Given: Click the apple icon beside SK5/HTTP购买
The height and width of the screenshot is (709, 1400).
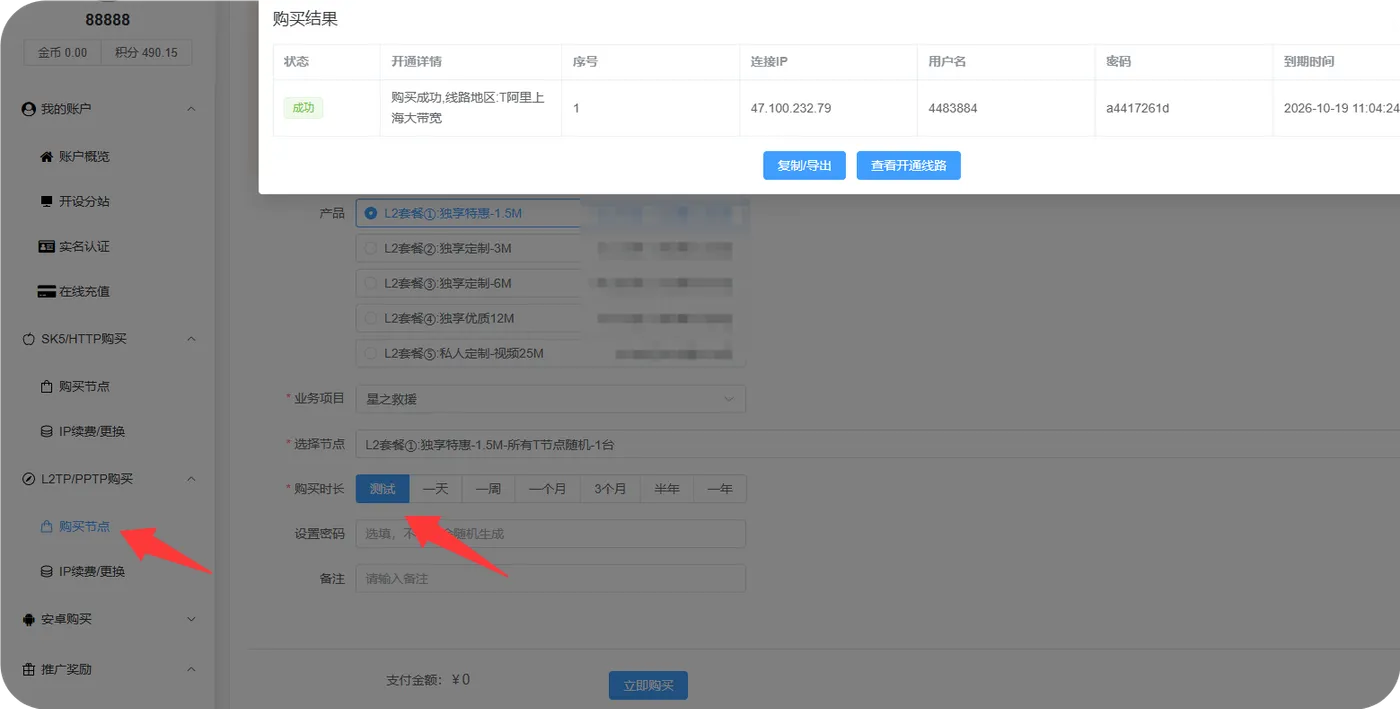Looking at the screenshot, I should (28, 339).
